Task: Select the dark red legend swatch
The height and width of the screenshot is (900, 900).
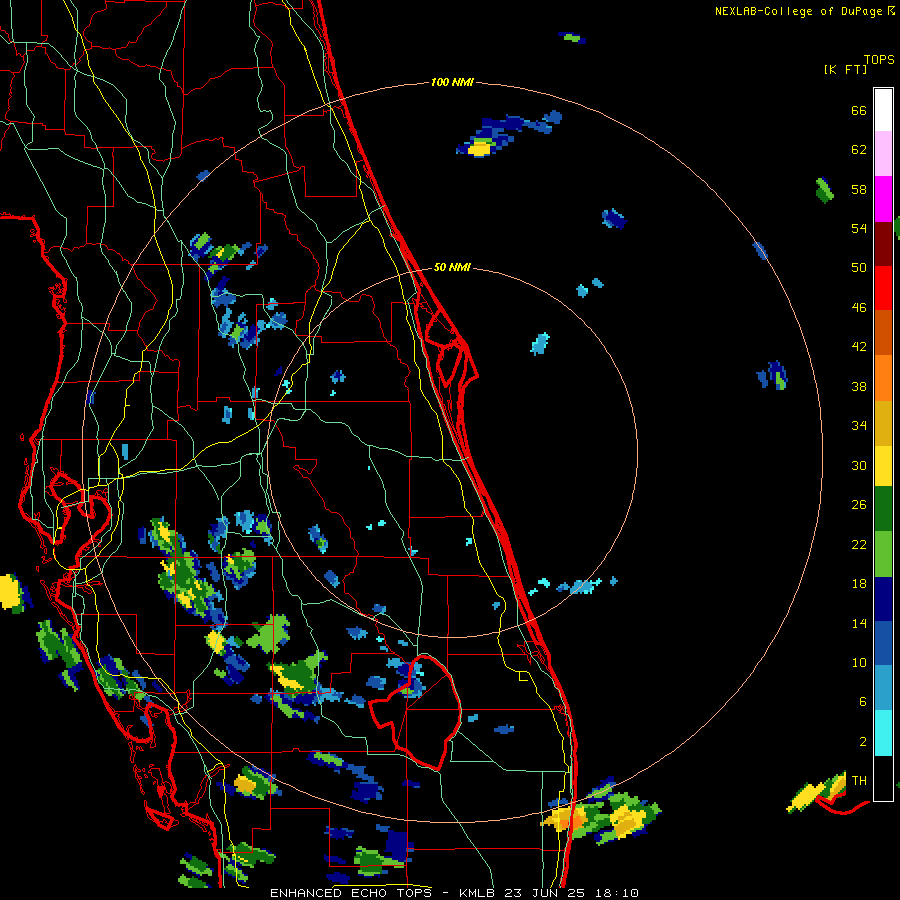Action: (883, 243)
